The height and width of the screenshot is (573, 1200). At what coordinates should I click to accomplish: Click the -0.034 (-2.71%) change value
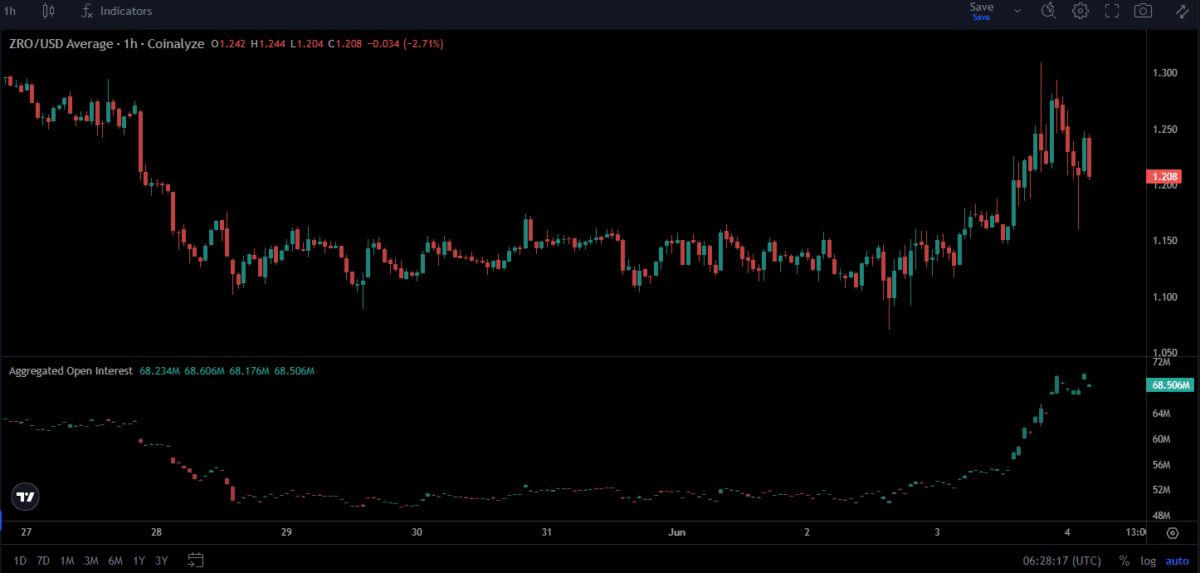pos(405,44)
